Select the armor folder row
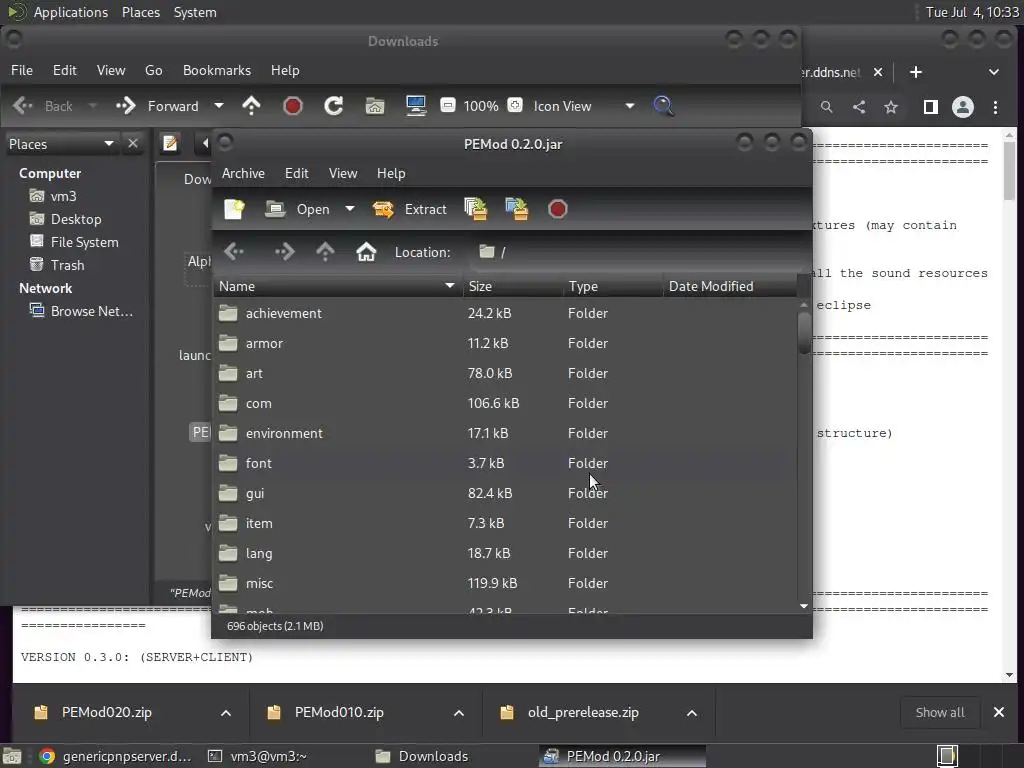1024x768 pixels. 505,344
